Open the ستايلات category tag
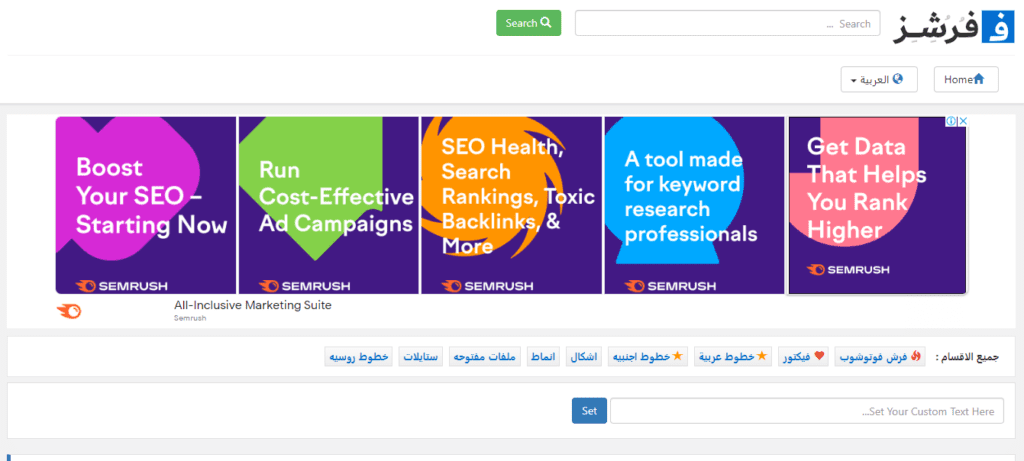 [x=421, y=357]
